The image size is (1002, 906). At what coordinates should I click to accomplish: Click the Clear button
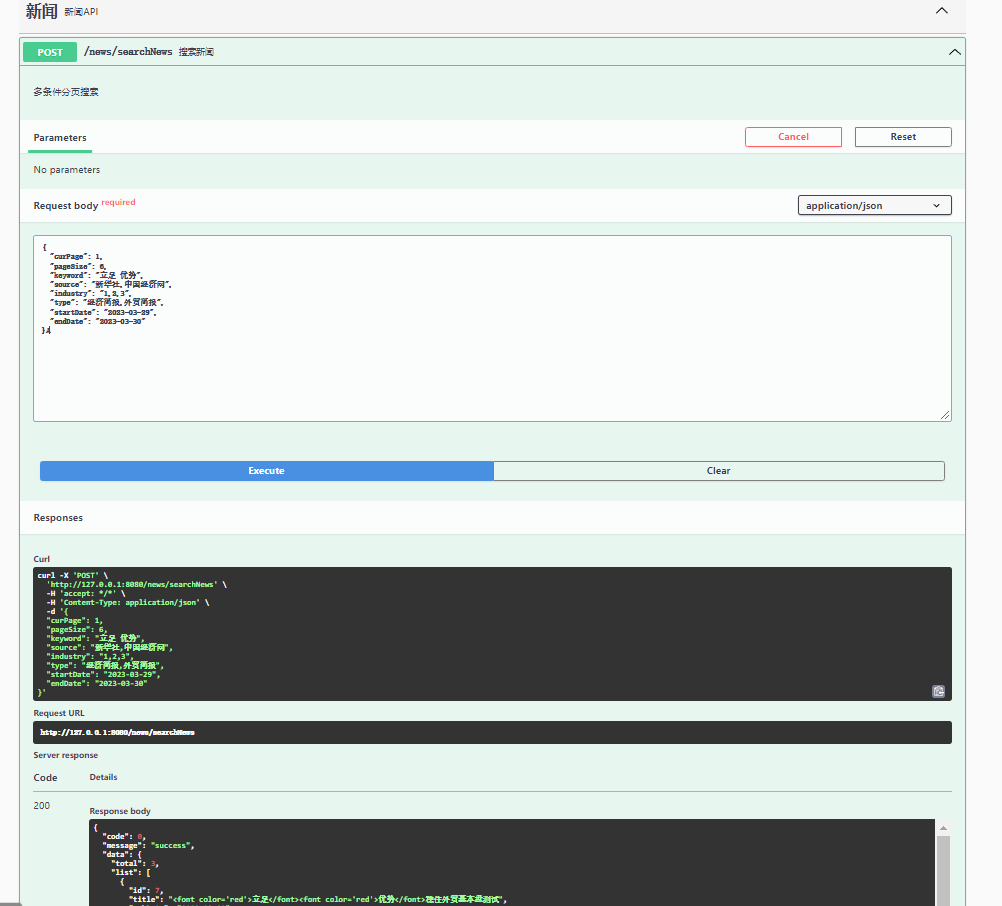718,471
